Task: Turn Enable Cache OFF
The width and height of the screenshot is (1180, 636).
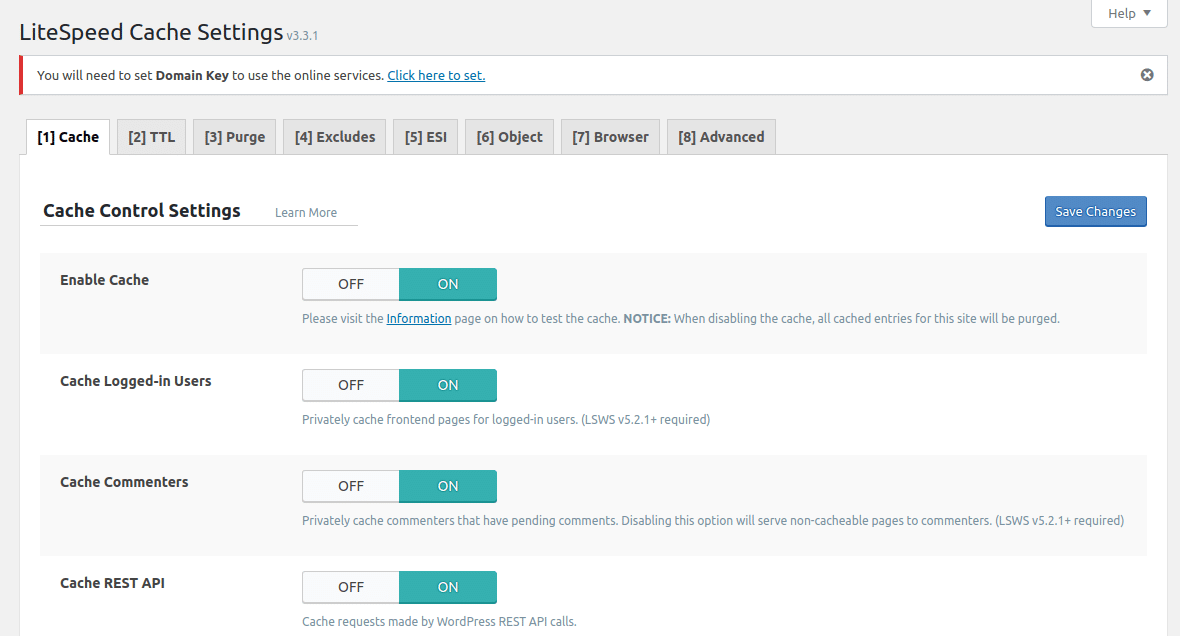Action: (x=351, y=285)
